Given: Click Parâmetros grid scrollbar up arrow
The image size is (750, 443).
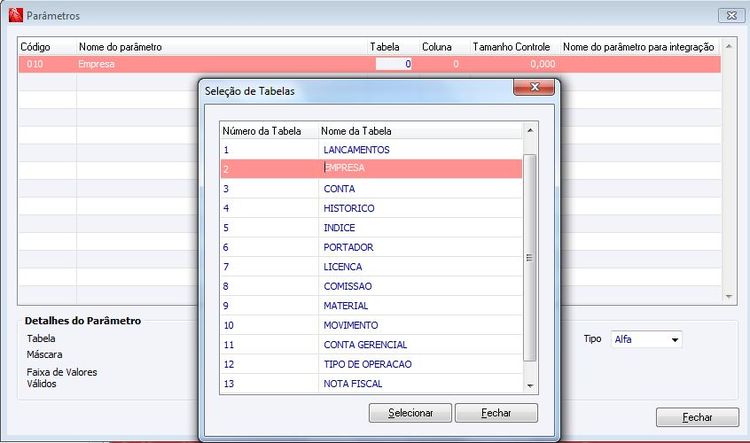Looking at the screenshot, I should tap(728, 46).
